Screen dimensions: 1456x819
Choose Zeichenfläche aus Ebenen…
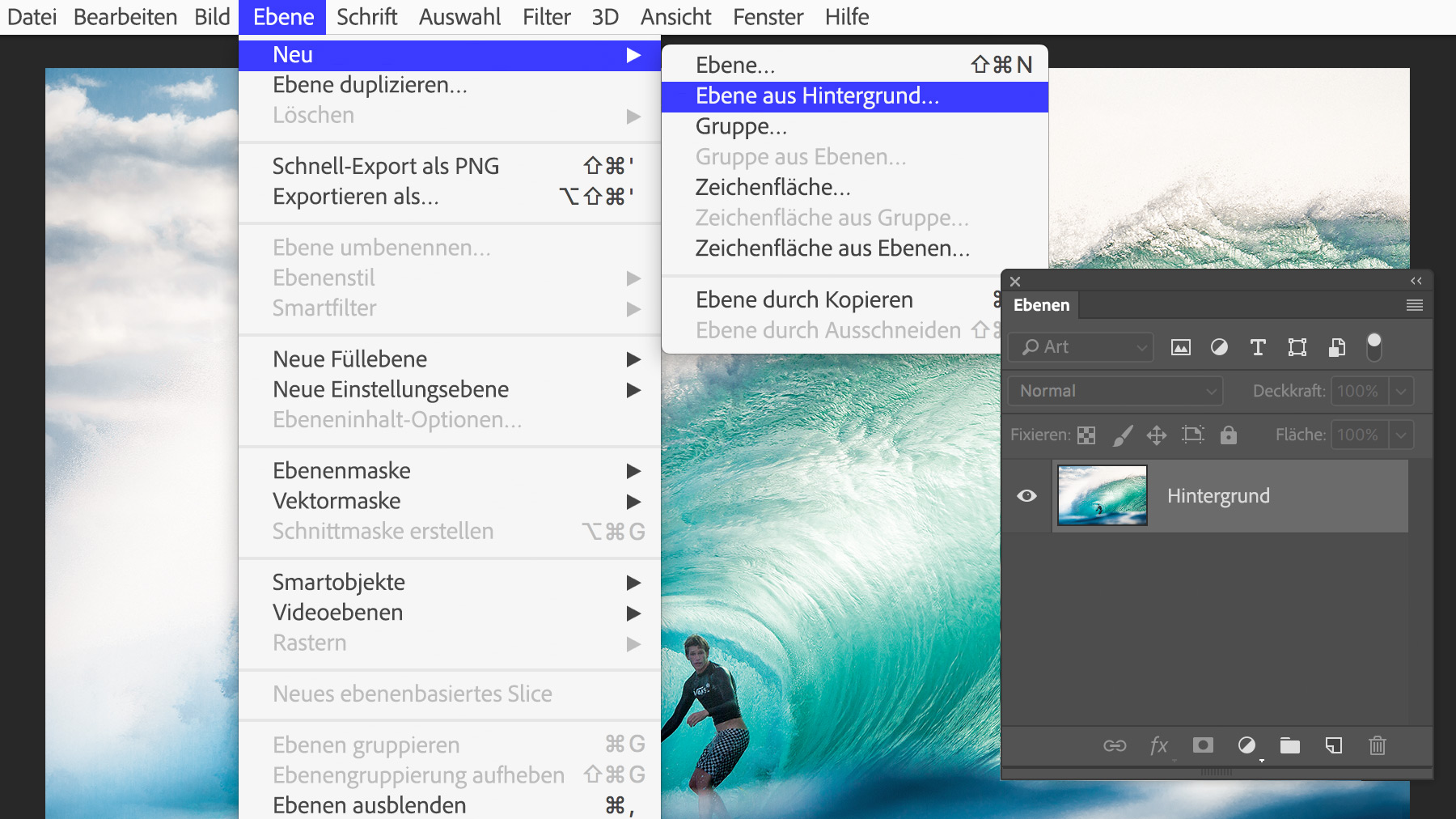855,248
